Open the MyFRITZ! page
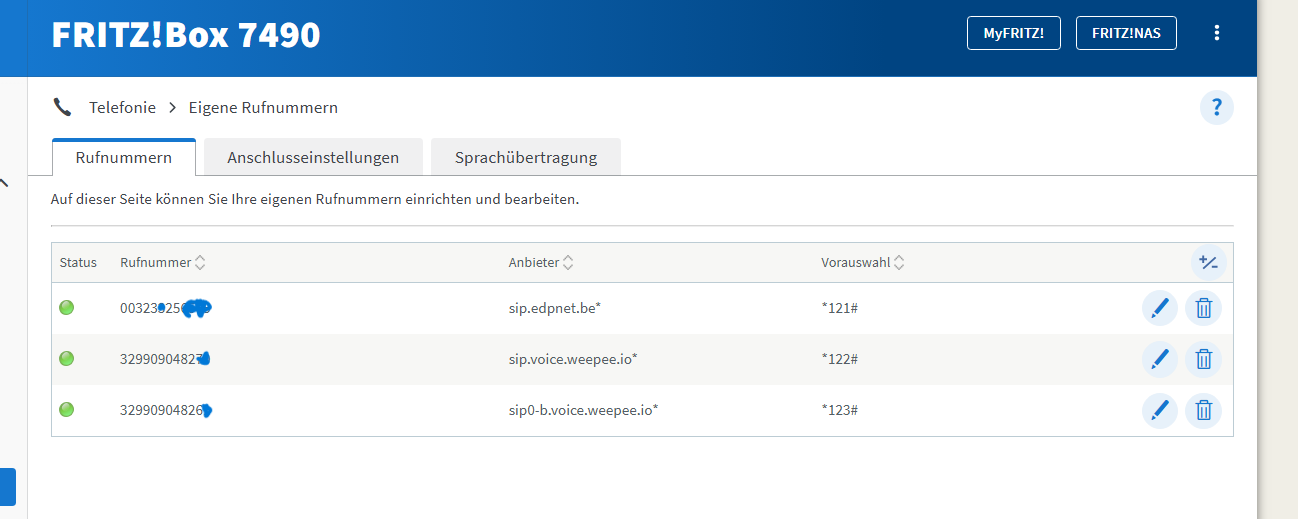The image size is (1298, 519). [x=1014, y=33]
